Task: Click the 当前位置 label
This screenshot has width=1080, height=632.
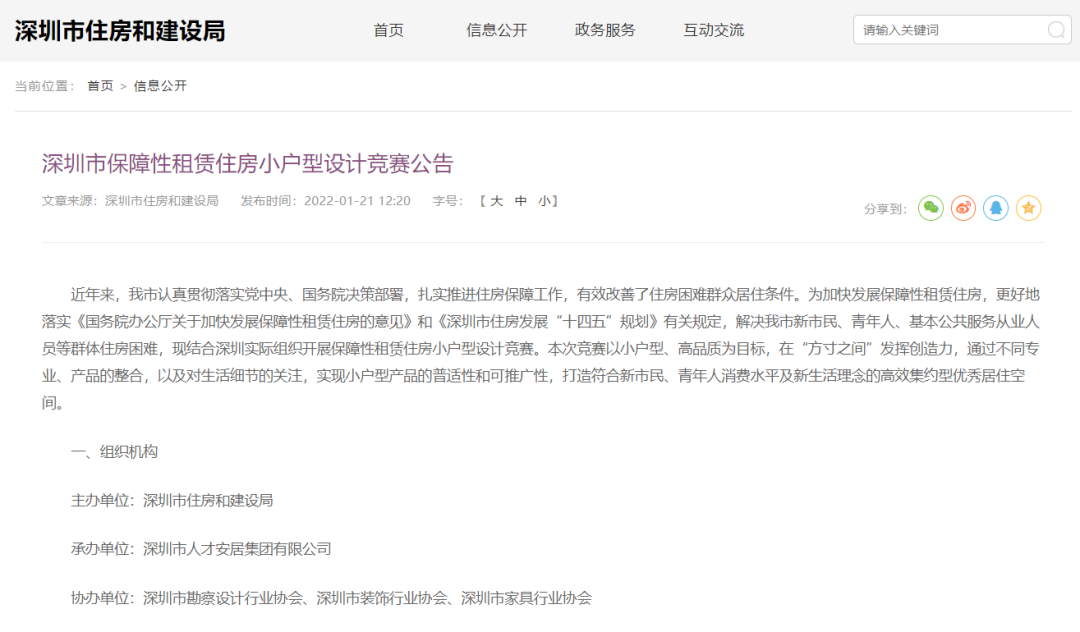Action: [44, 86]
